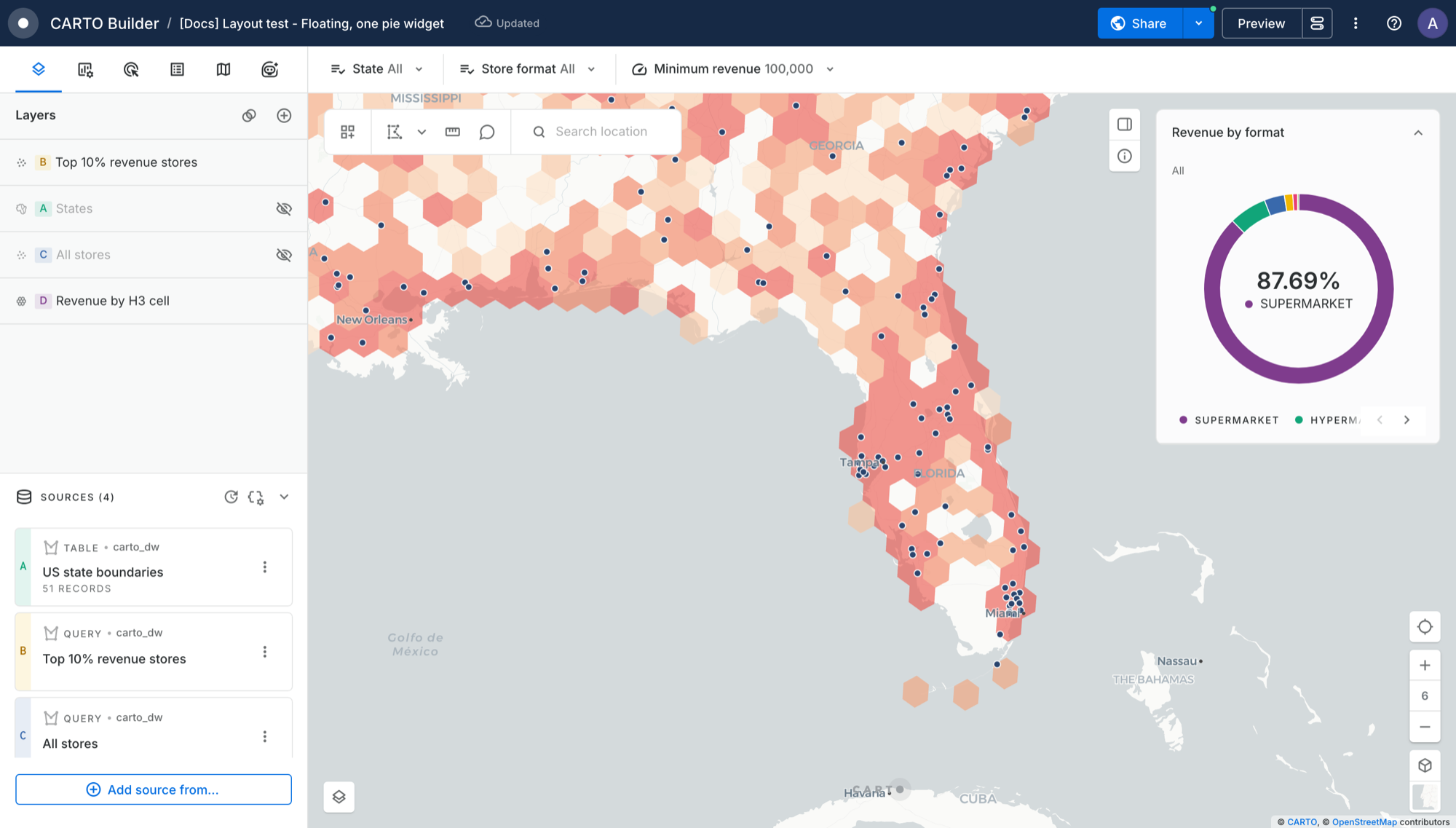Toggle the widgets panel icon
The image size is (1456, 828).
1125,125
